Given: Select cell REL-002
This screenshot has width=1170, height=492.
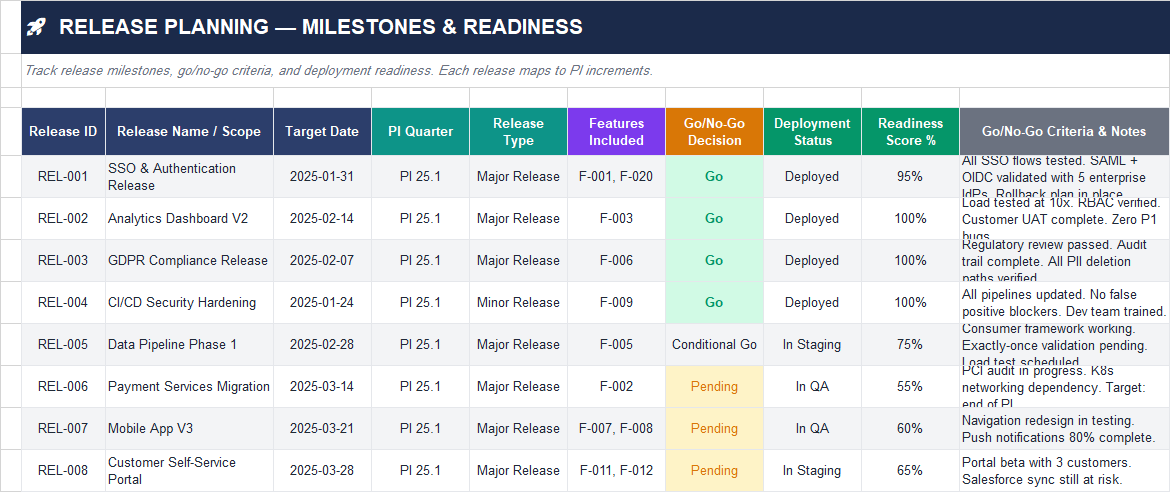Looking at the screenshot, I should pos(63,219).
